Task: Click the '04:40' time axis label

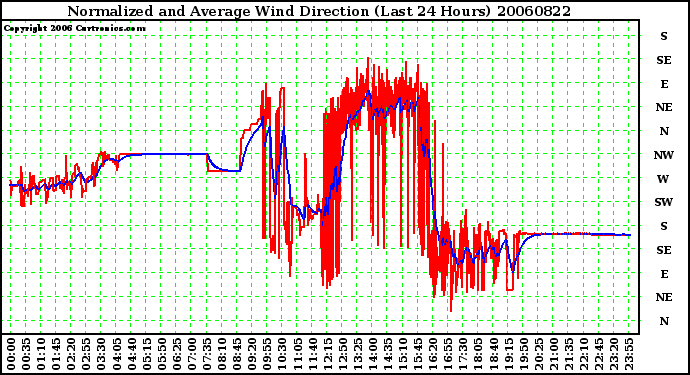Action: pos(131,354)
